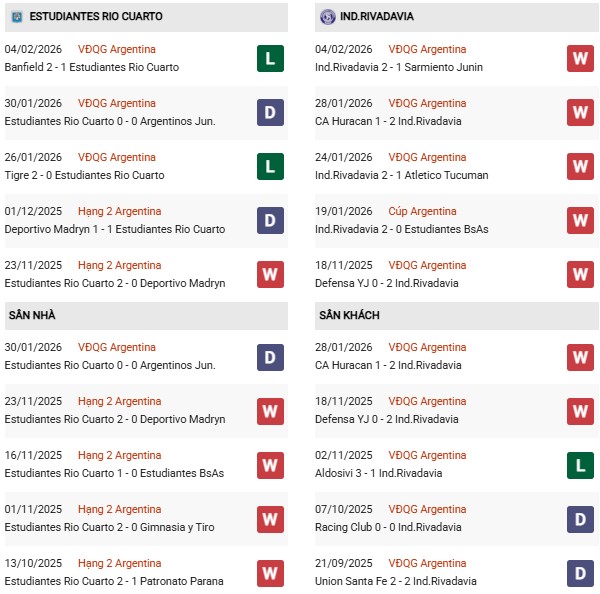Click the L result badge for Banfield match
The width and height of the screenshot is (600, 594).
pos(269,58)
